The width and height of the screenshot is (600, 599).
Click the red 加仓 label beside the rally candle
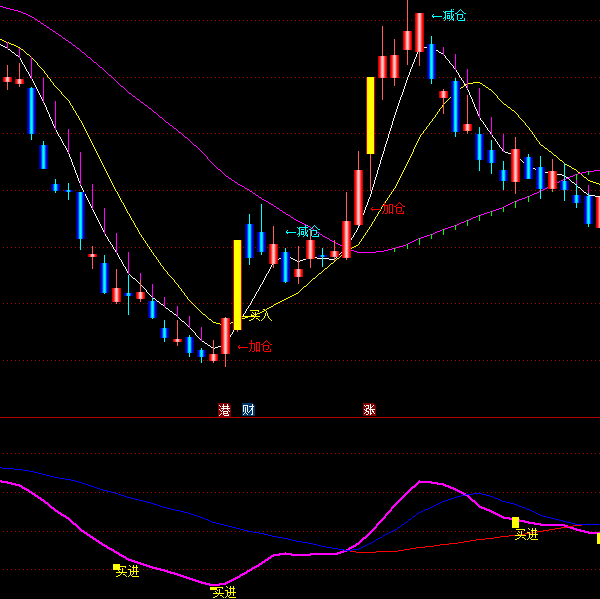click(x=388, y=209)
